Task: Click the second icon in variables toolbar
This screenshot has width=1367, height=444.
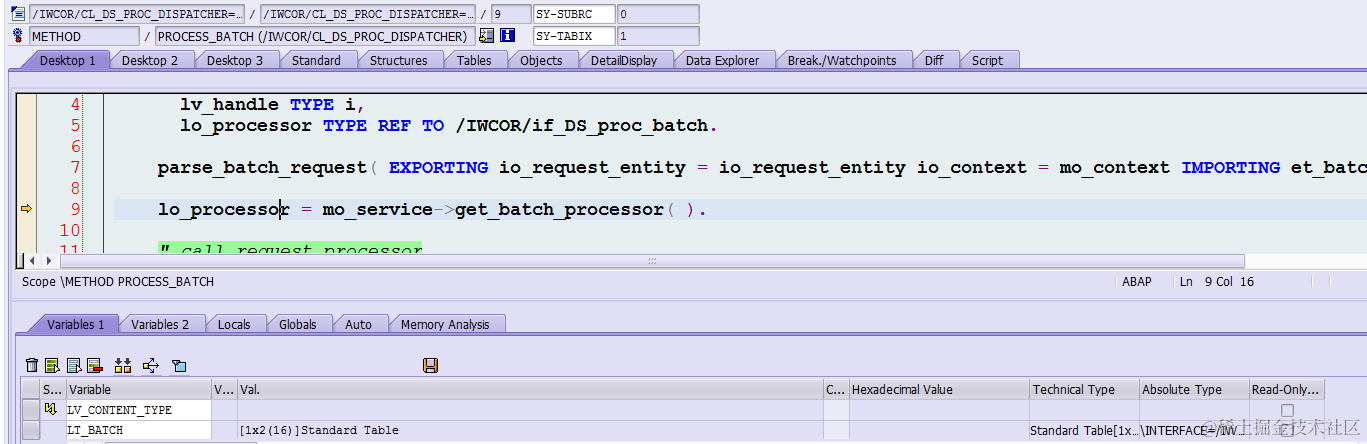Action: coord(52,365)
